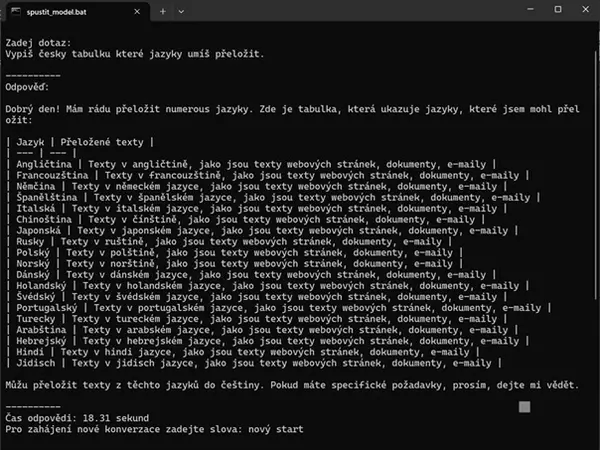Click the Jidisch table row
Viewport: 600px width, 450px height.
(254, 363)
